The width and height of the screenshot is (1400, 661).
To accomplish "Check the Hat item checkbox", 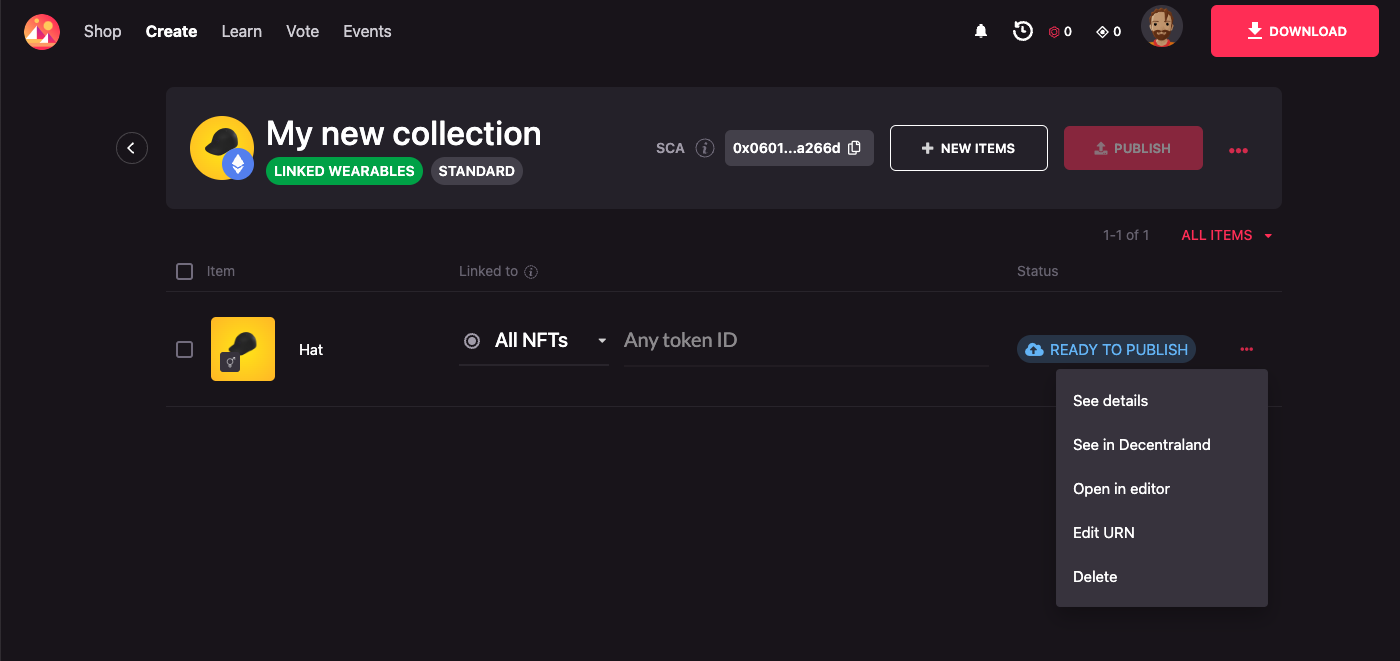I will tap(184, 349).
